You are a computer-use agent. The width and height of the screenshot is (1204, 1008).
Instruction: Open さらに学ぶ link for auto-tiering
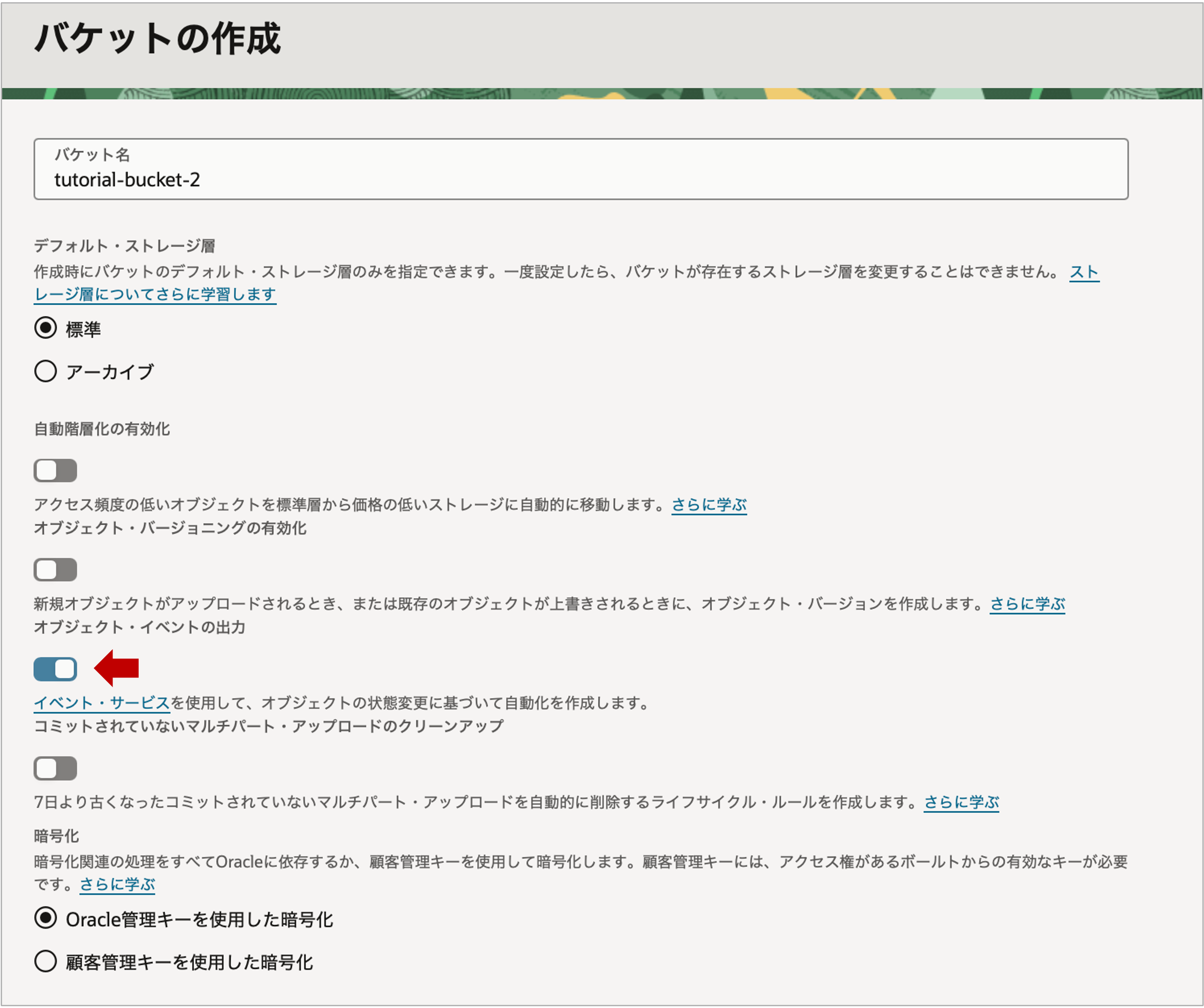click(x=709, y=504)
